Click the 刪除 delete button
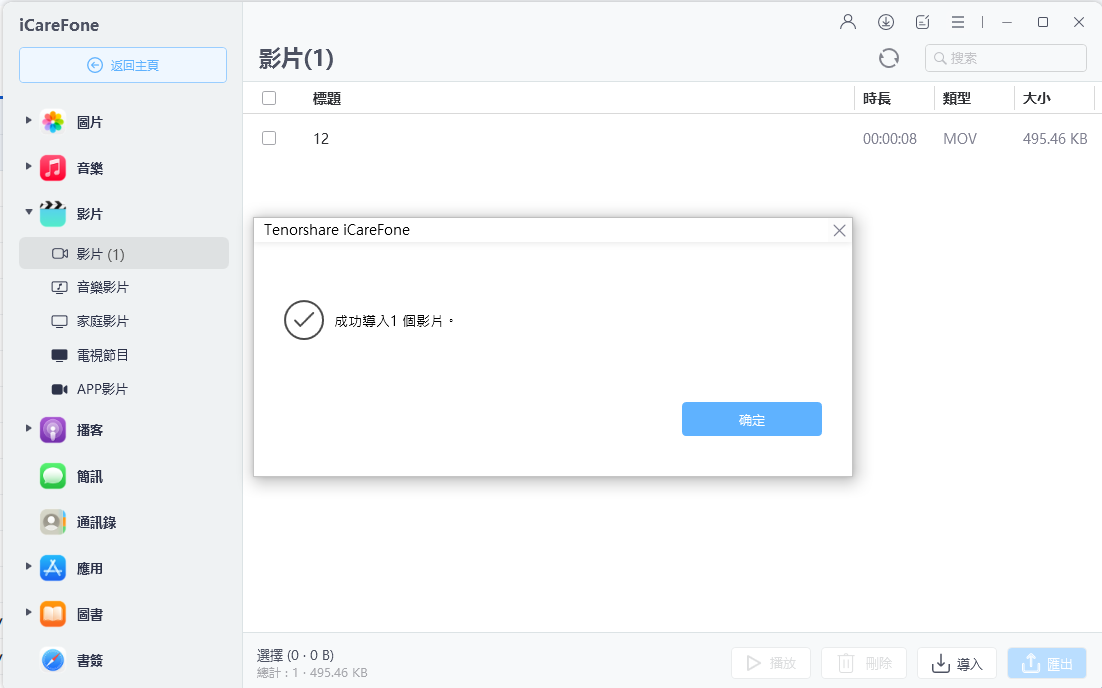 864,663
